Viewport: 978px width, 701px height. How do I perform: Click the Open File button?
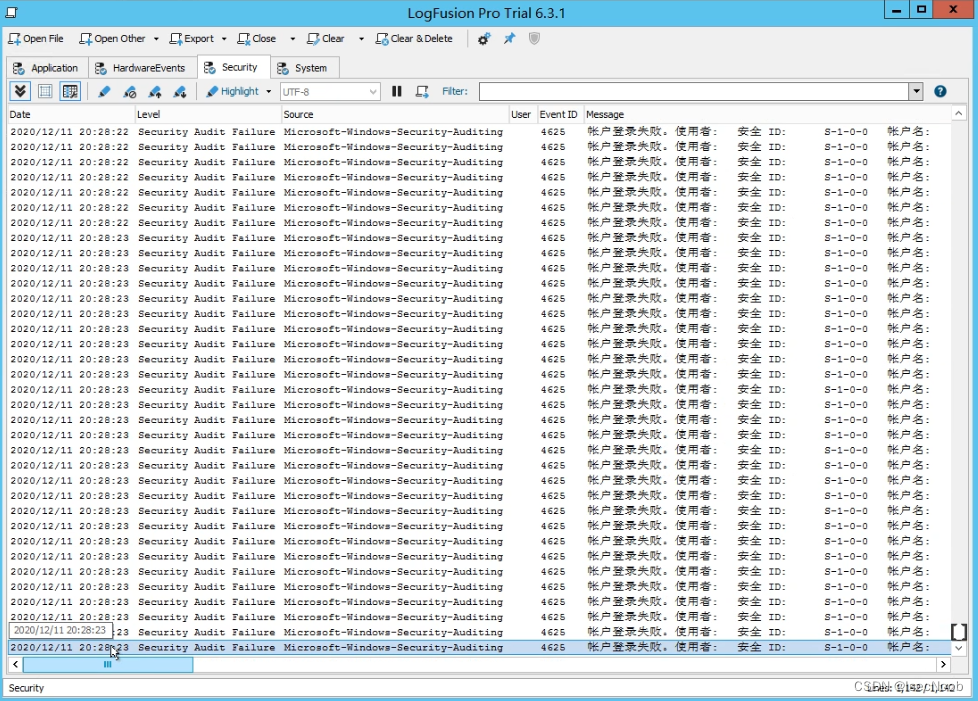coord(36,39)
